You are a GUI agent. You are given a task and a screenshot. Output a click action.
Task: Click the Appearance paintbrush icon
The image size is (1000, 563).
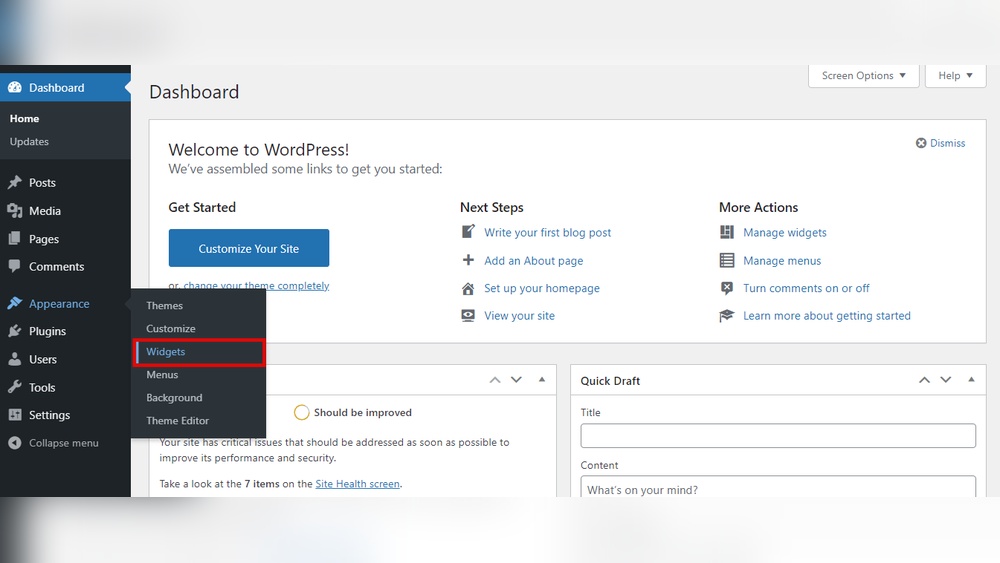point(15,303)
